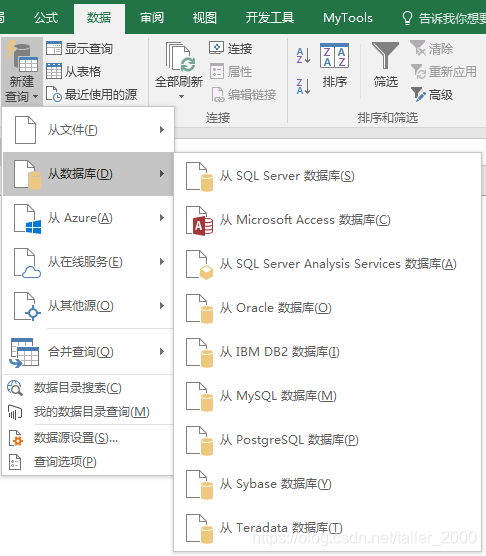Open the 视图 tab
The image size is (486, 556).
(205, 17)
